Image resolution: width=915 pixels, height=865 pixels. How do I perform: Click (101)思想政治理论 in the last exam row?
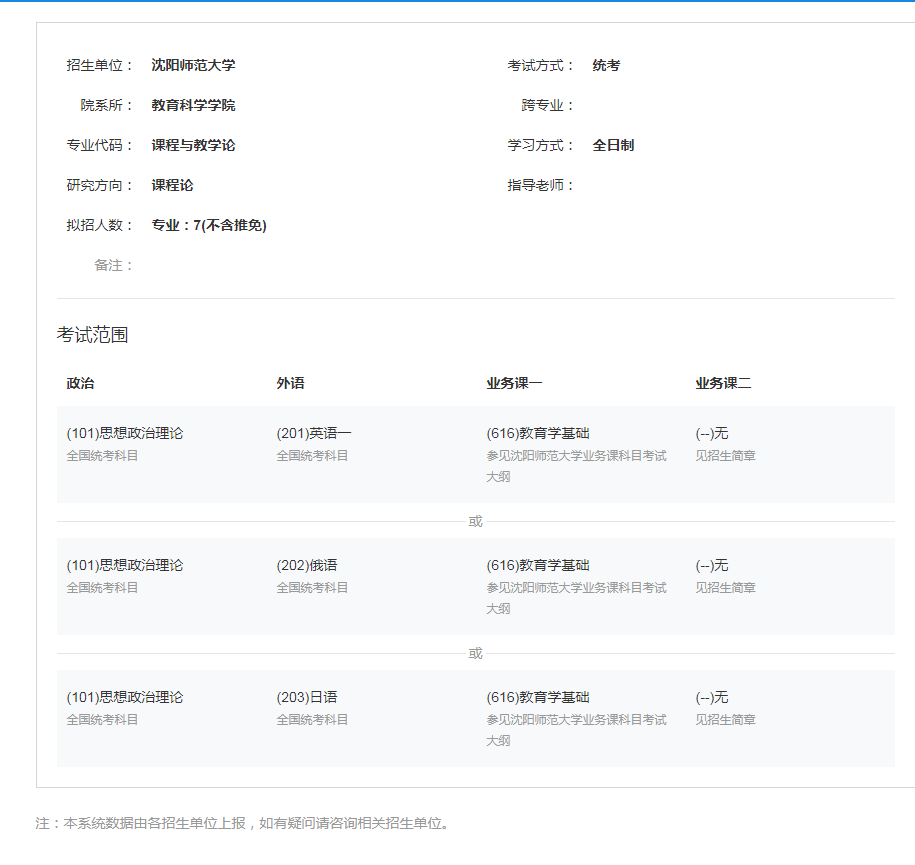(125, 697)
